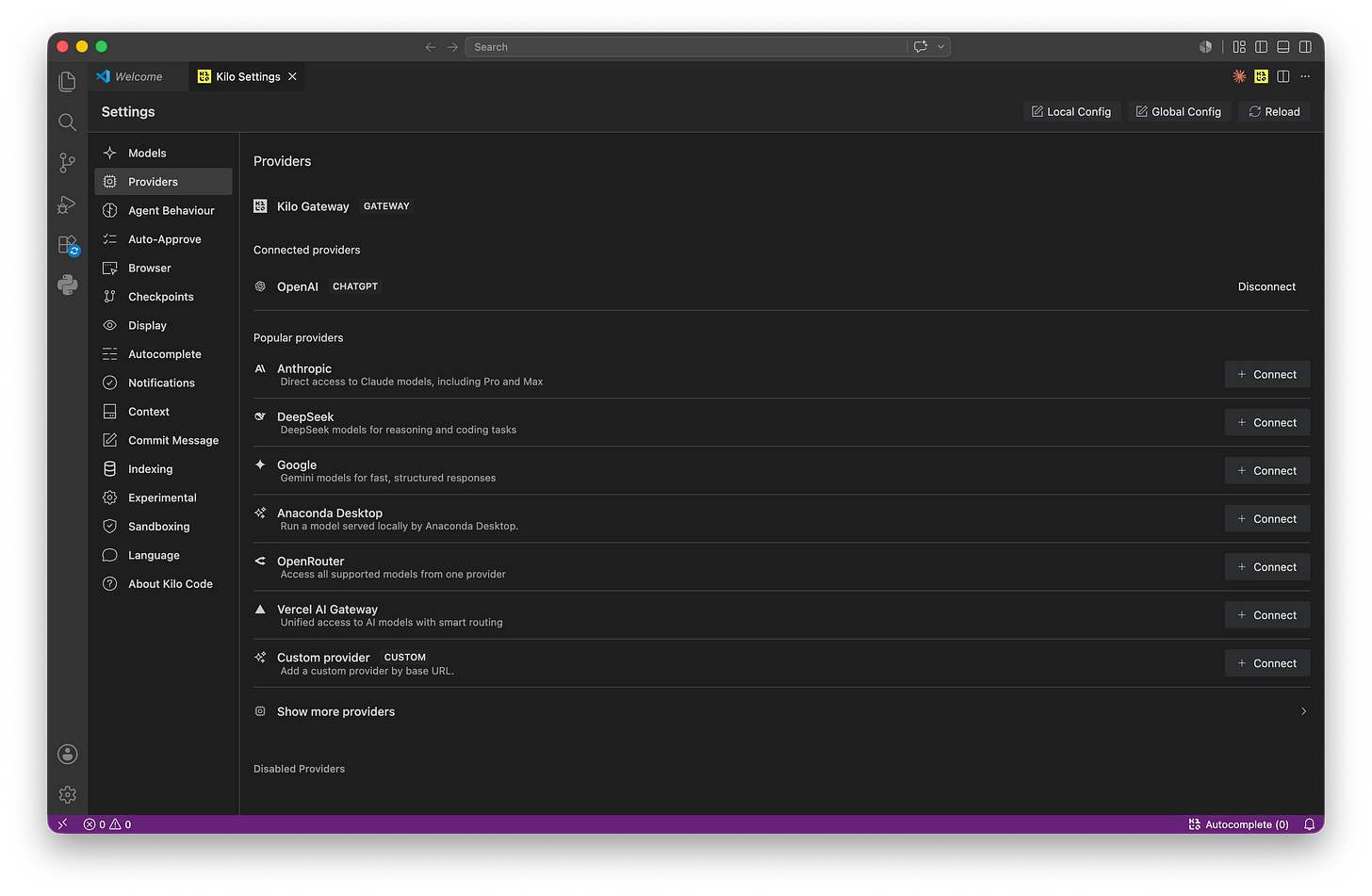Viewport: 1372px width, 896px height.
Task: Click the remote window icon in status bar
Action: click(x=62, y=824)
